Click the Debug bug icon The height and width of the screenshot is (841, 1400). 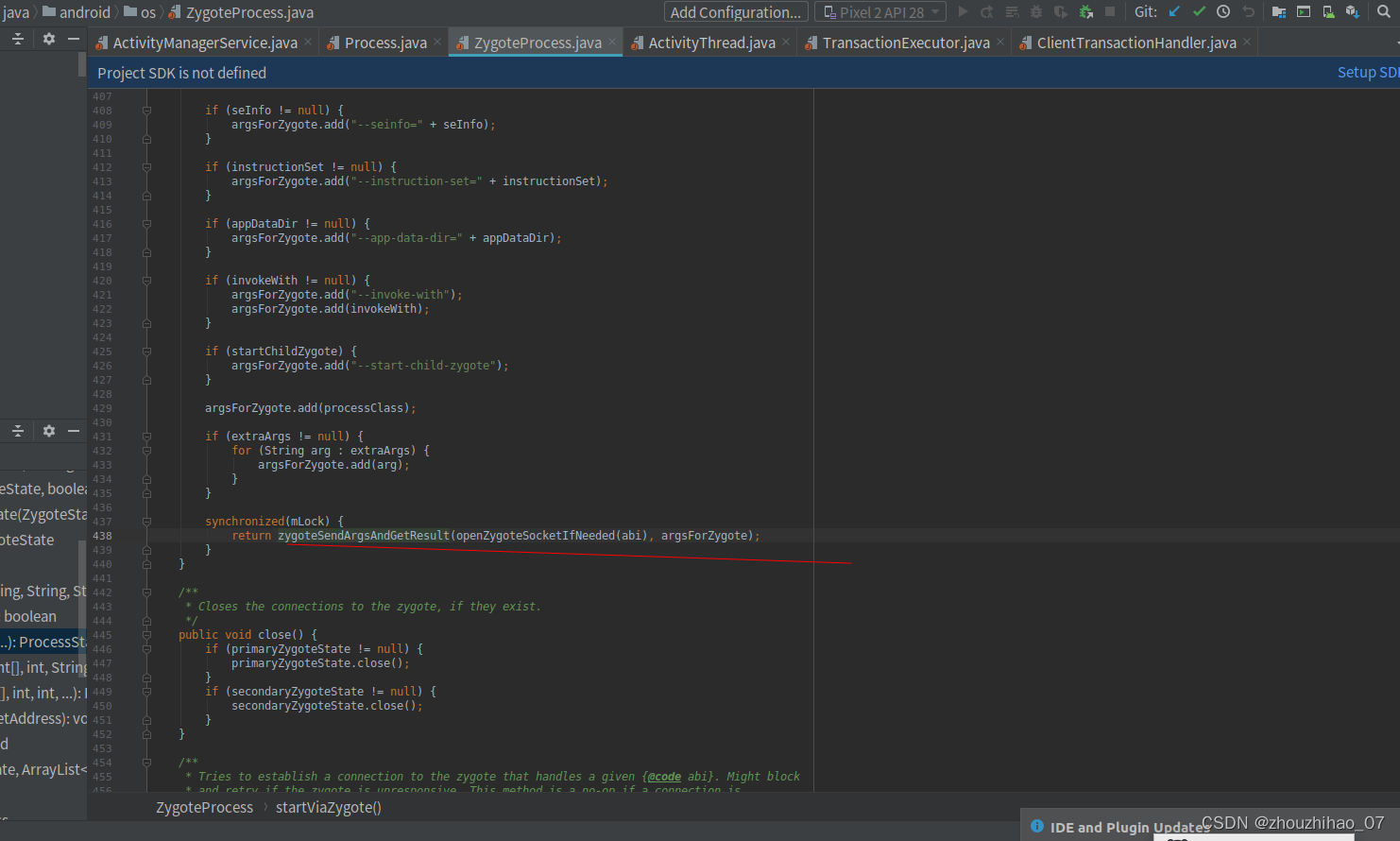(1036, 11)
